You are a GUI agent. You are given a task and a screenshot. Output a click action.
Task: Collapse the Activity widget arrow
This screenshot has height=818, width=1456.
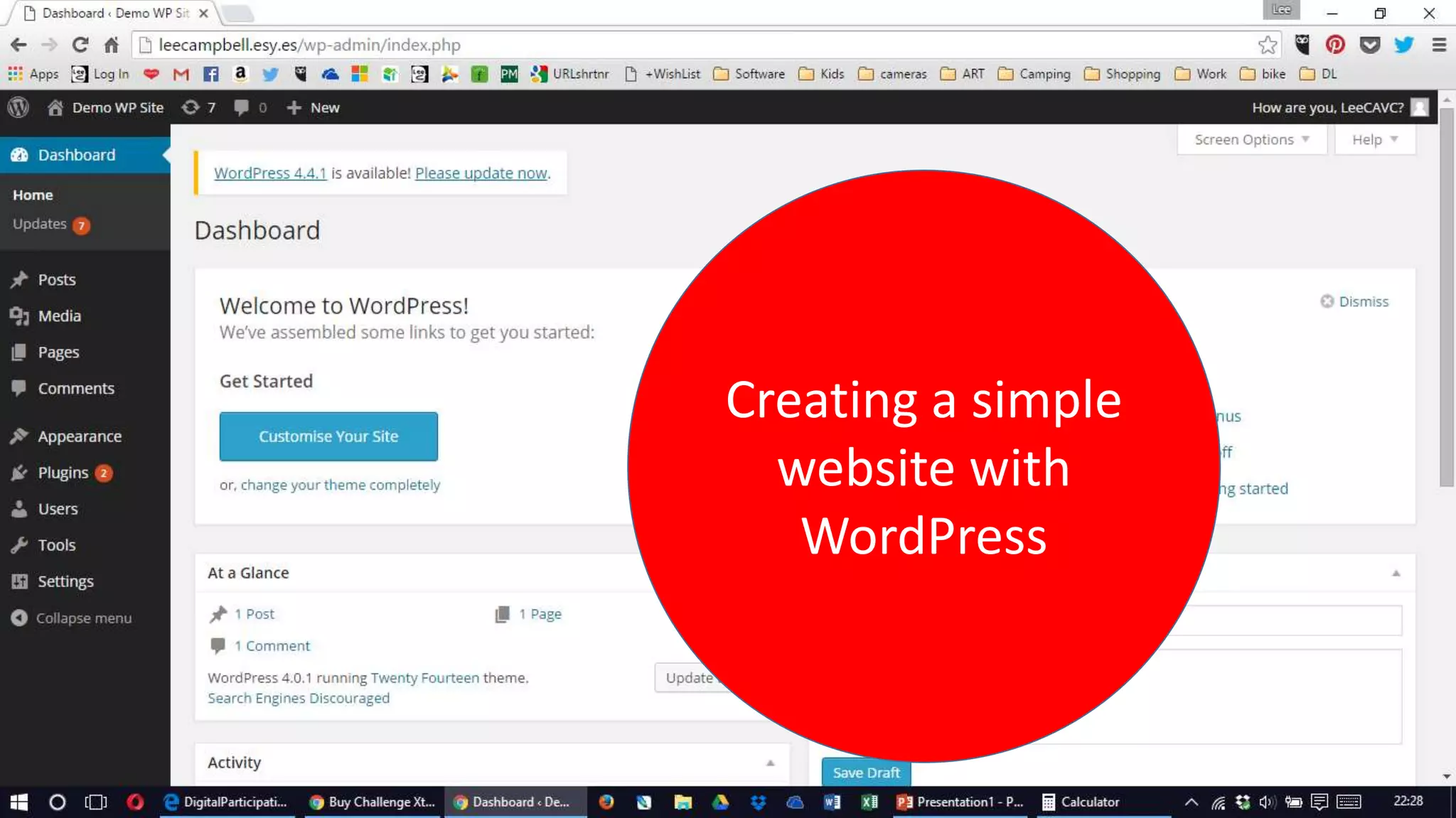770,763
